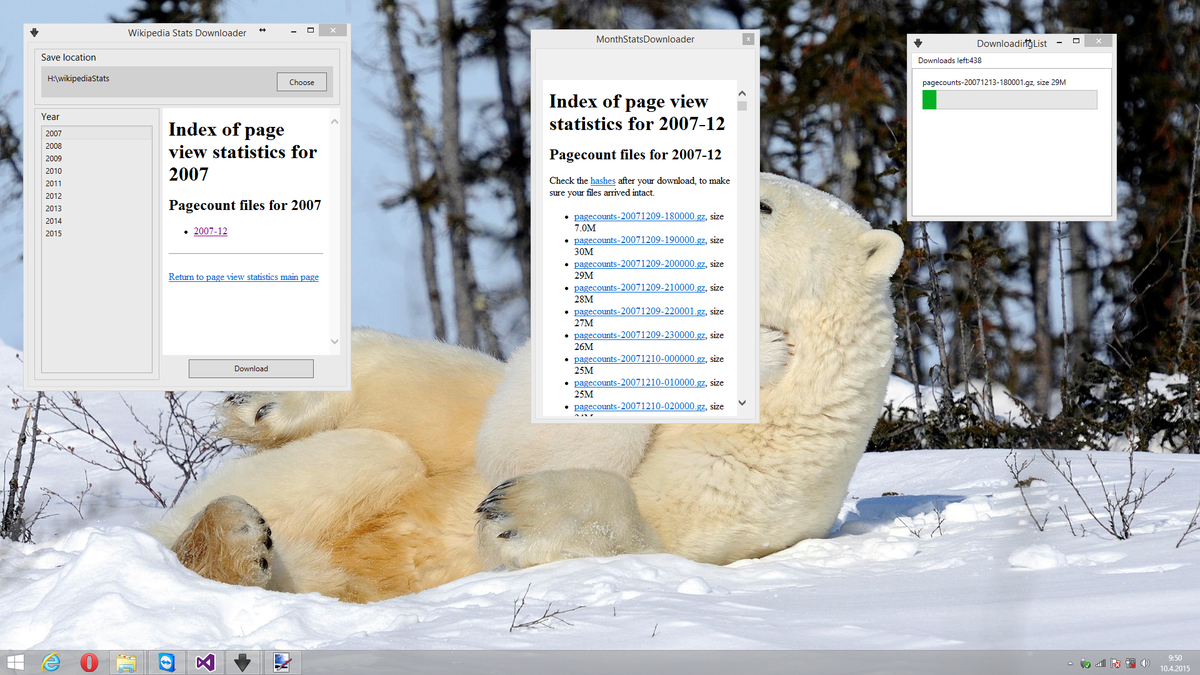Launch Internet Explorer from the taskbar
1200x675 pixels.
(51, 662)
